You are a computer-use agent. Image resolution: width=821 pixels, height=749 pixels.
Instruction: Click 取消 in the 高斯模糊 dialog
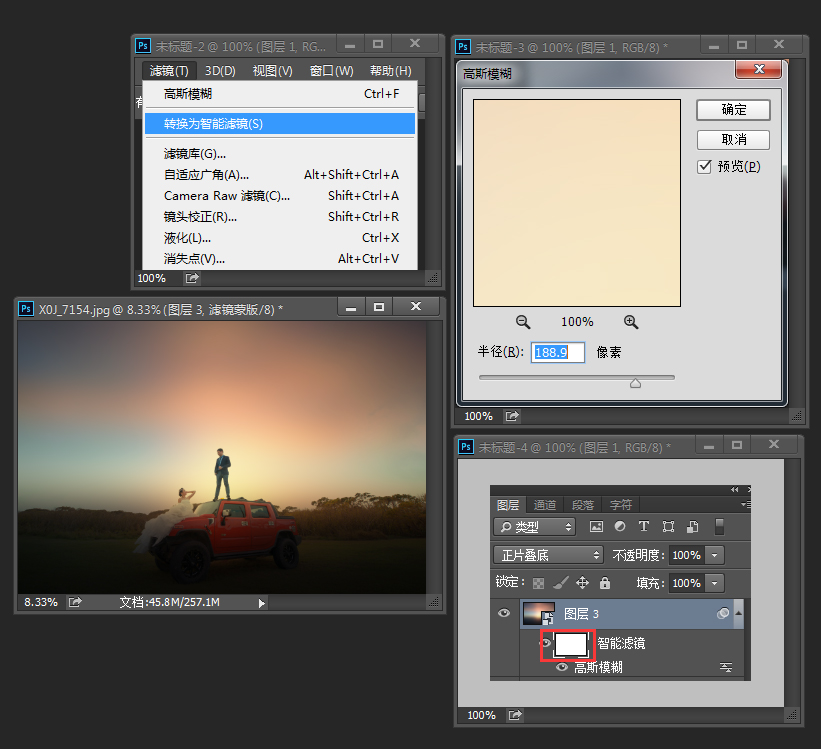click(733, 139)
